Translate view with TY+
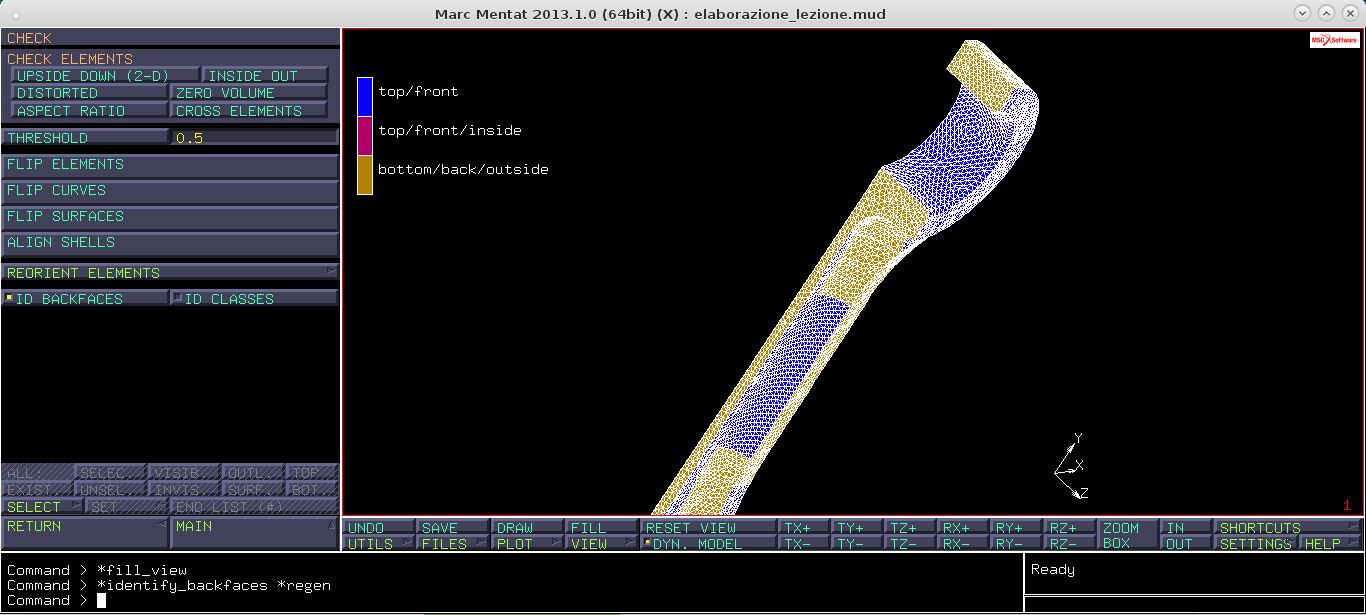This screenshot has width=1366, height=615. [858, 528]
